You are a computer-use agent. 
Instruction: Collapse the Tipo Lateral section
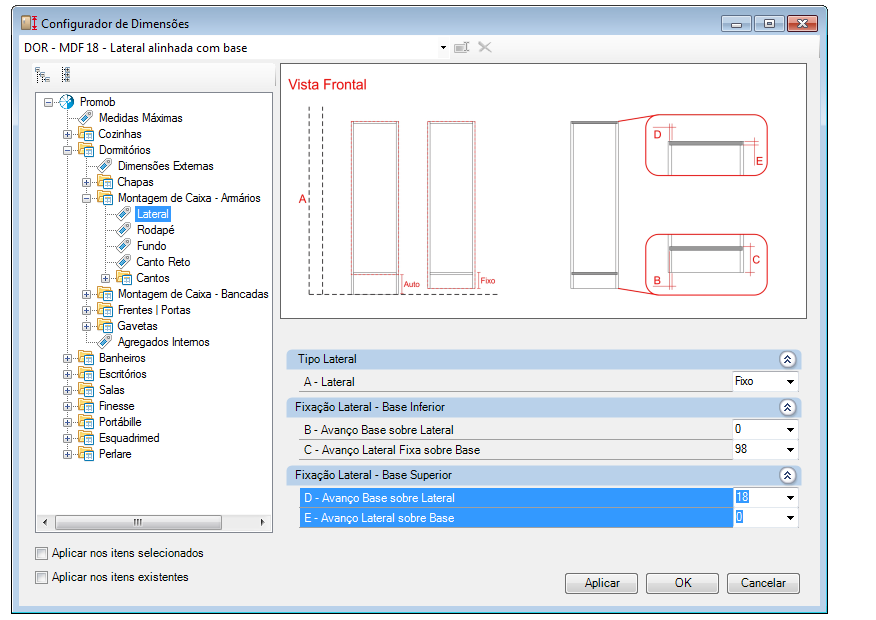tap(787, 359)
